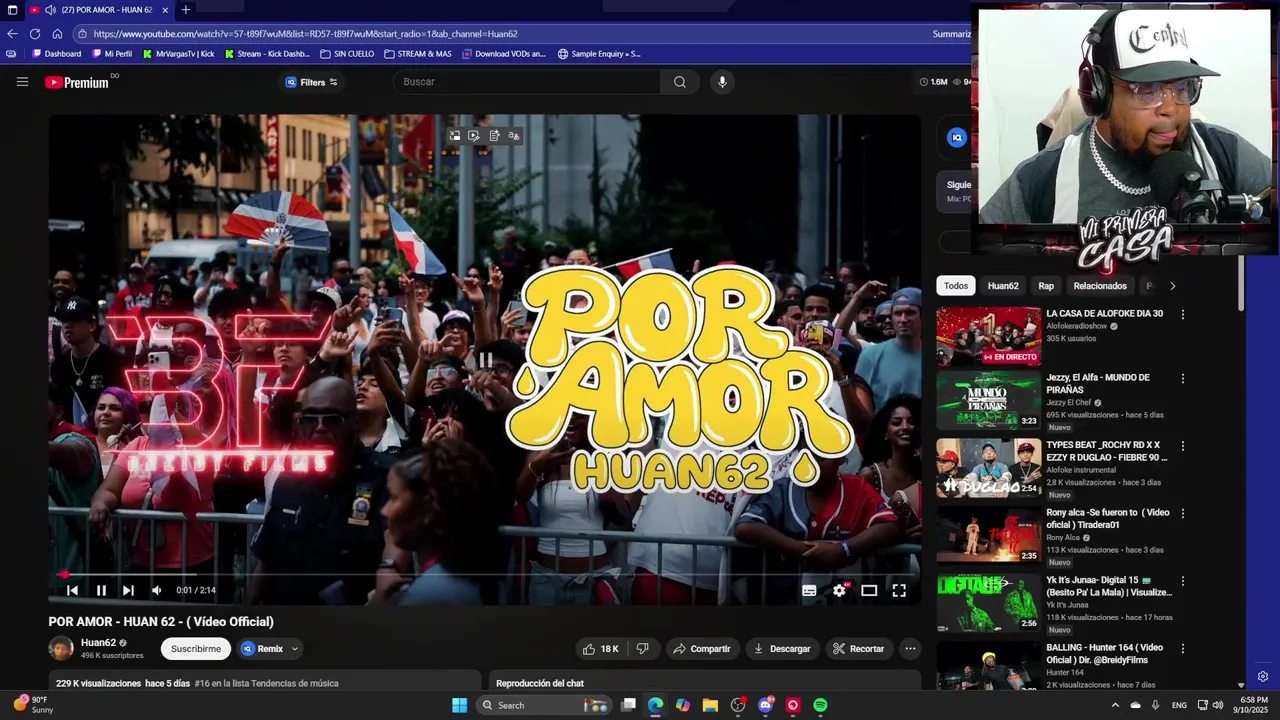The image size is (1280, 720).
Task: Download video with Descargar button
Action: (x=782, y=649)
